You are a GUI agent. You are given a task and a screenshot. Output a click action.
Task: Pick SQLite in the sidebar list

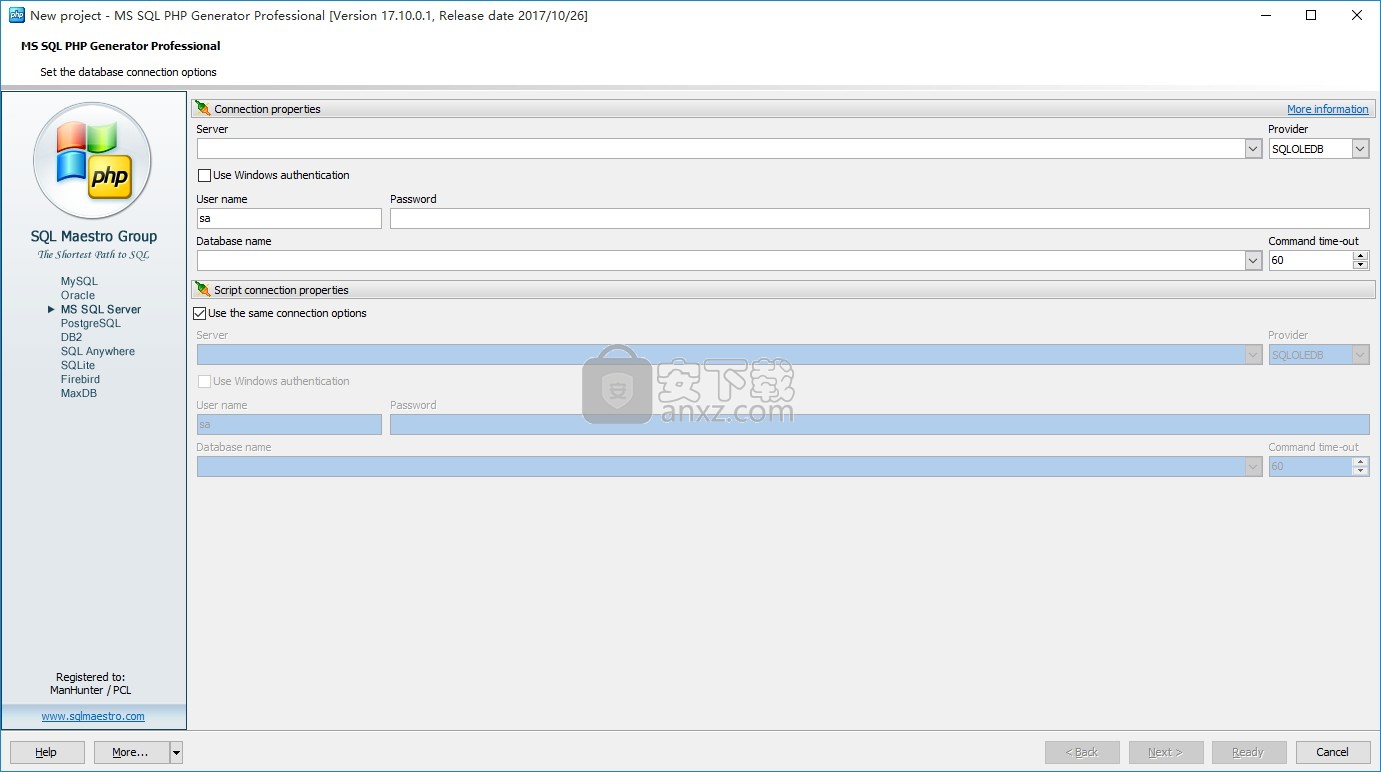(x=78, y=366)
